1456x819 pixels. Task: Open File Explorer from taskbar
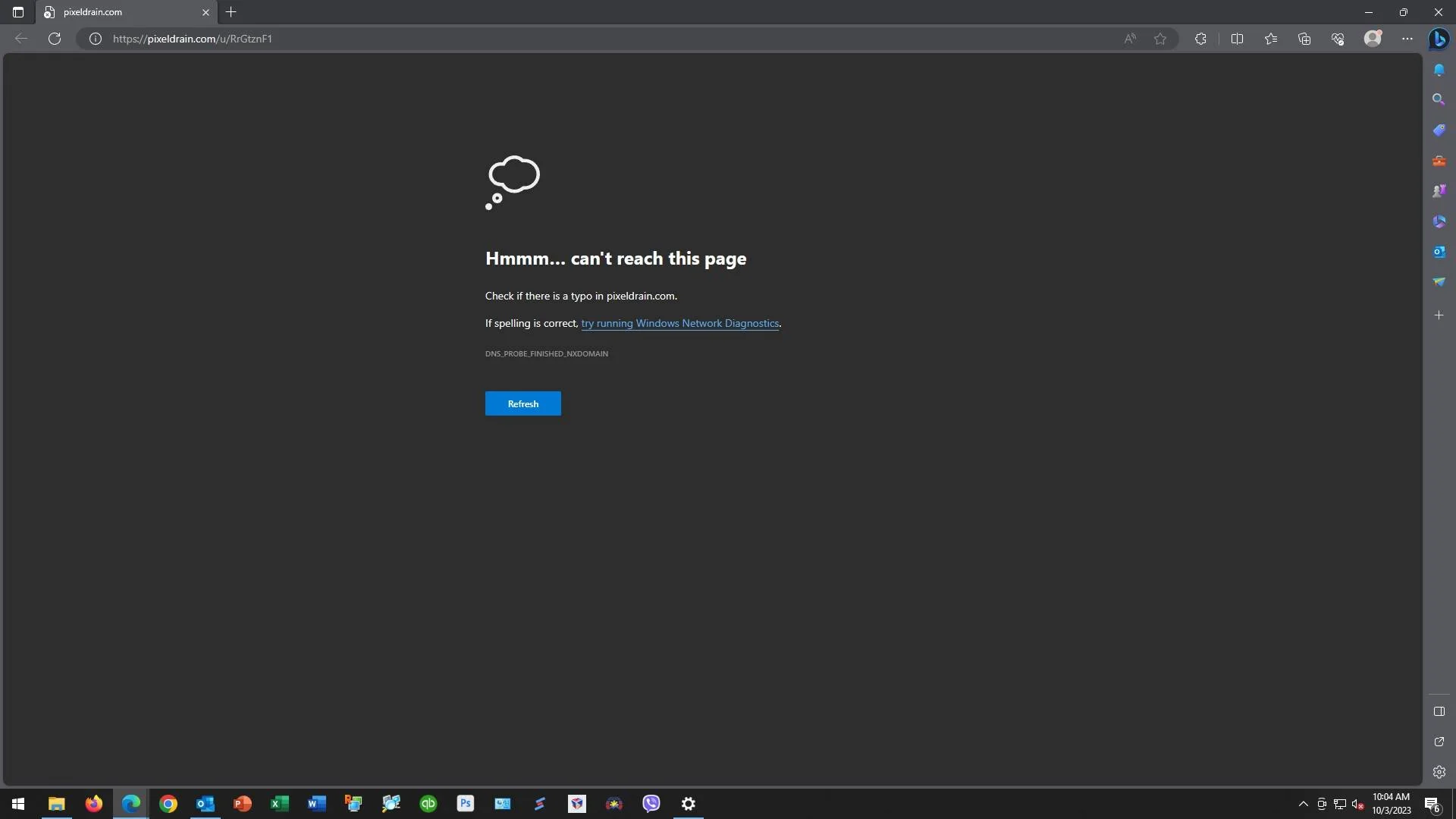point(56,804)
